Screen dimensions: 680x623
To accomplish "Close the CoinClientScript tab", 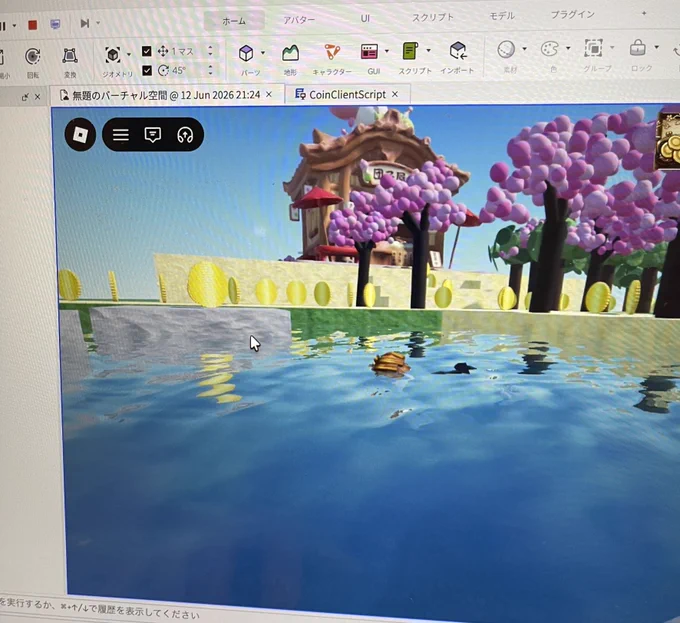I will pos(395,94).
